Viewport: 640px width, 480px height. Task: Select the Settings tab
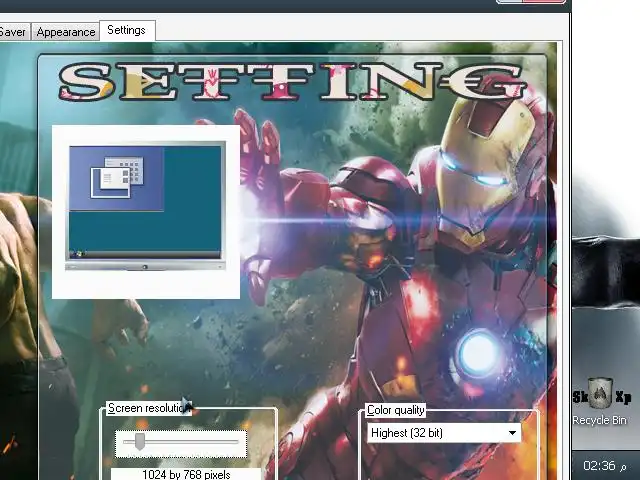(127, 30)
